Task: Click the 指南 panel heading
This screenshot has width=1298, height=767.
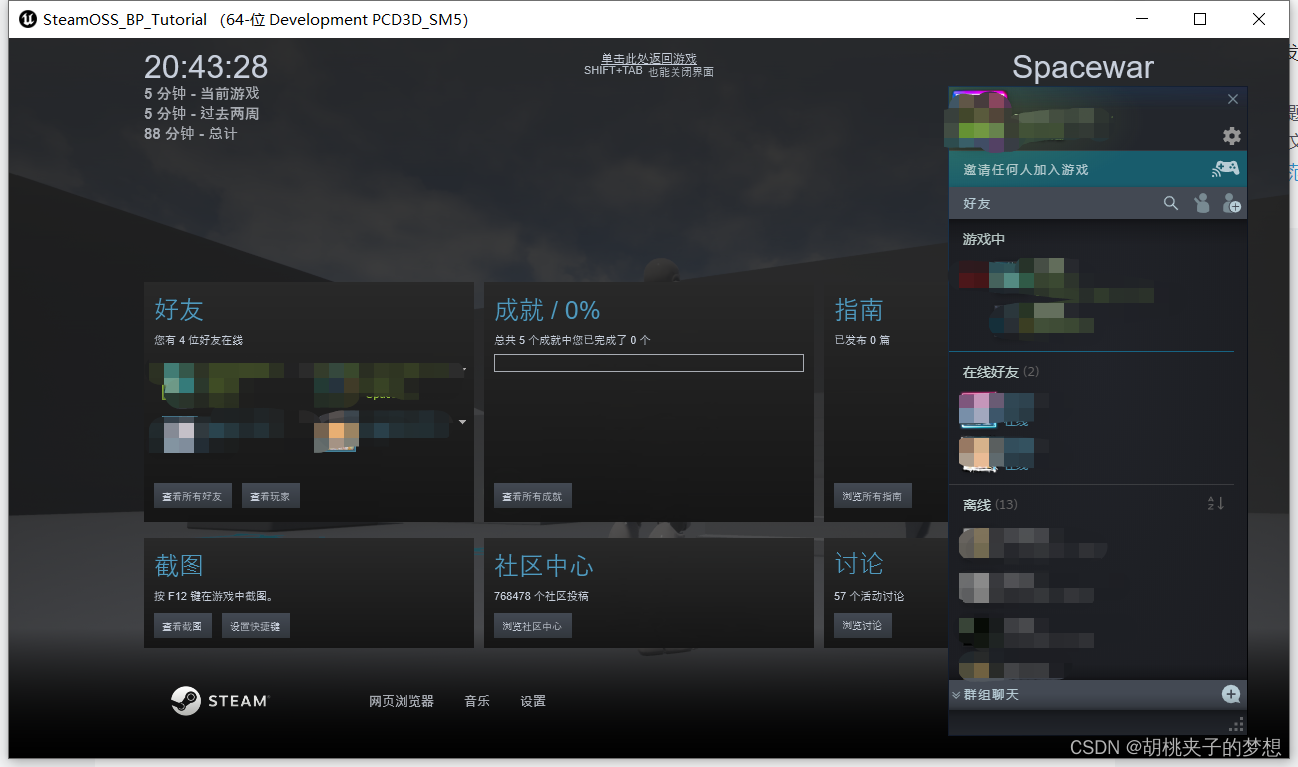Action: tap(859, 310)
